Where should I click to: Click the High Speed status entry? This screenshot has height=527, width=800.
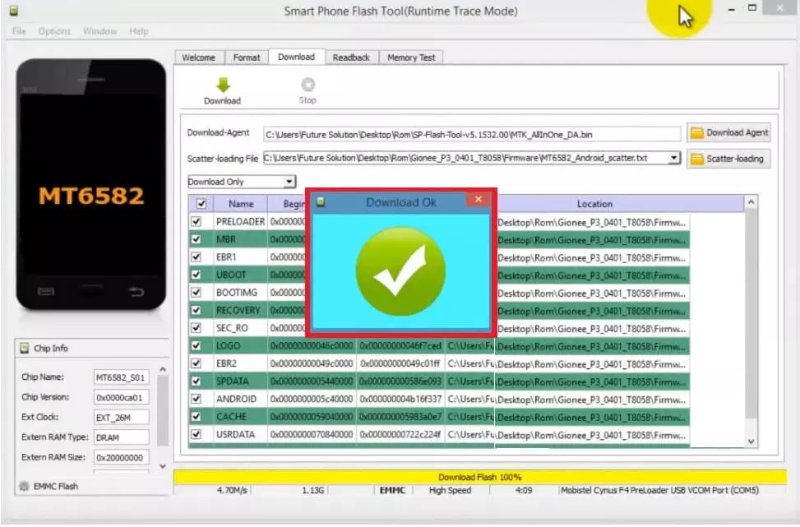point(450,490)
